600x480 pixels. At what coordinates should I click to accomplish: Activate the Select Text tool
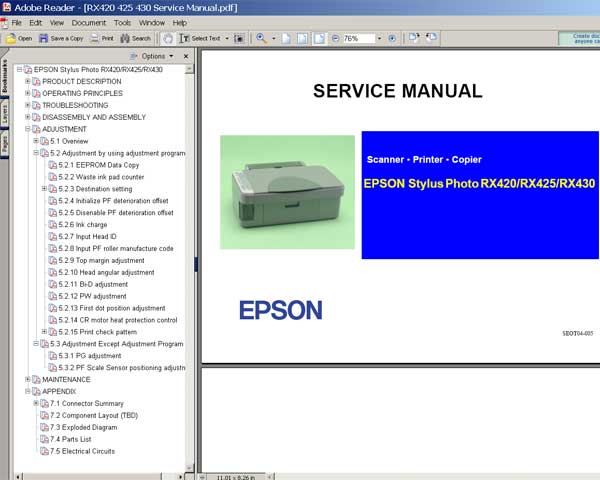pos(200,38)
